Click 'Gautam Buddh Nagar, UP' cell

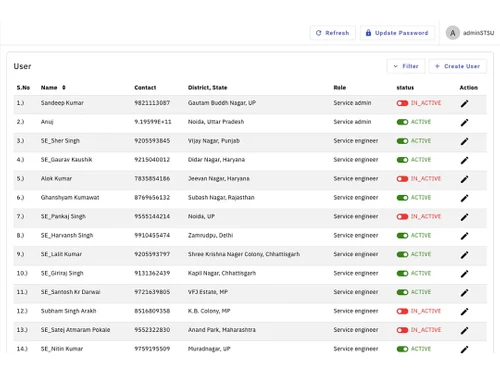pyautogui.click(x=222, y=103)
